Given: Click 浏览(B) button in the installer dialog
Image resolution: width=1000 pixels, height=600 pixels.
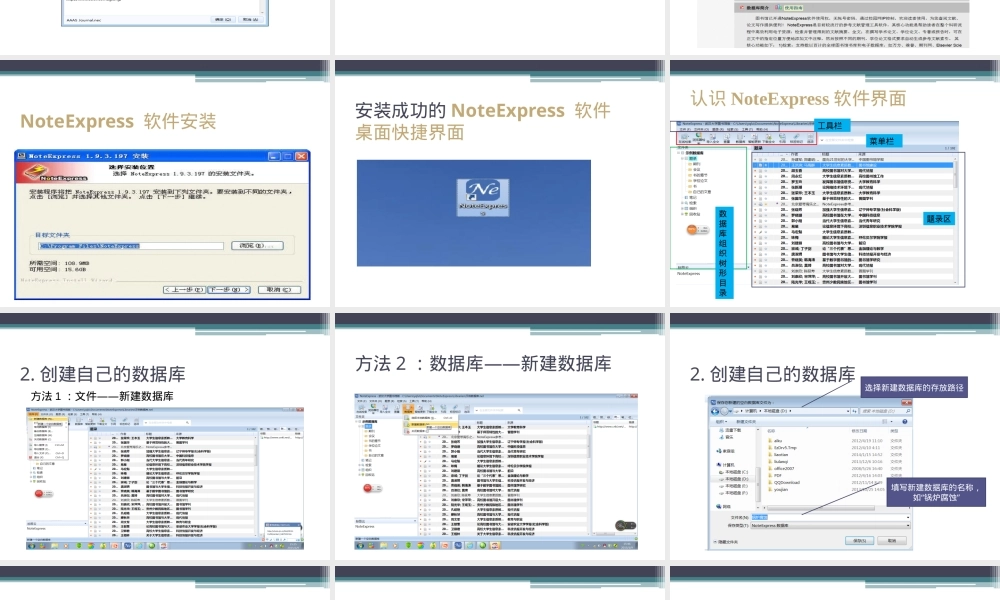Looking at the screenshot, I should click(258, 245).
